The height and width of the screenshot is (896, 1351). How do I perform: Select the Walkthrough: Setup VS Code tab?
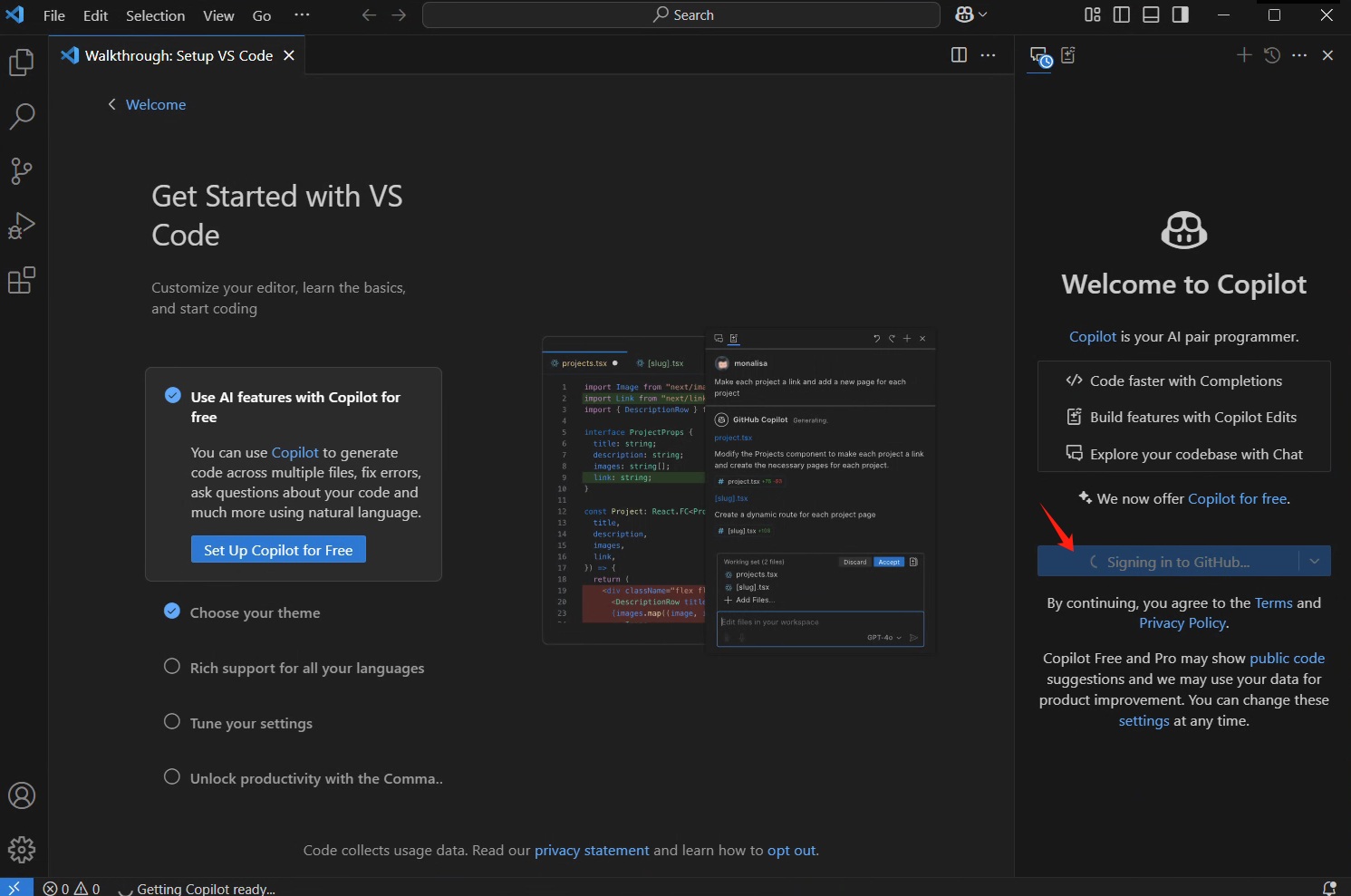tap(179, 55)
